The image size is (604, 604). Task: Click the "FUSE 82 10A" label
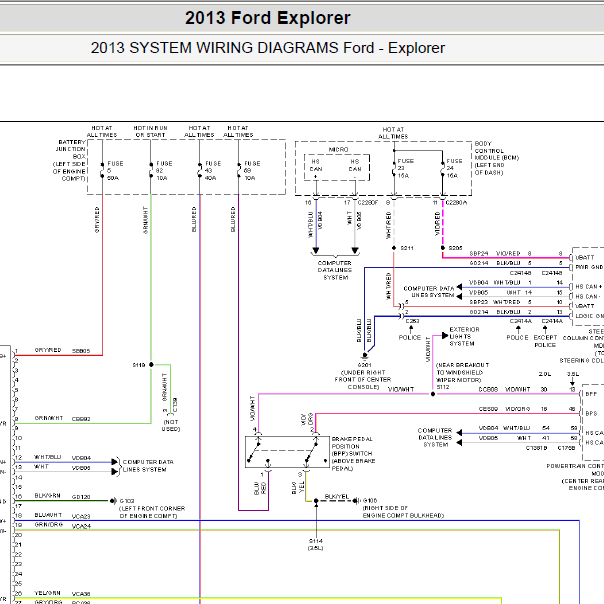point(164,171)
